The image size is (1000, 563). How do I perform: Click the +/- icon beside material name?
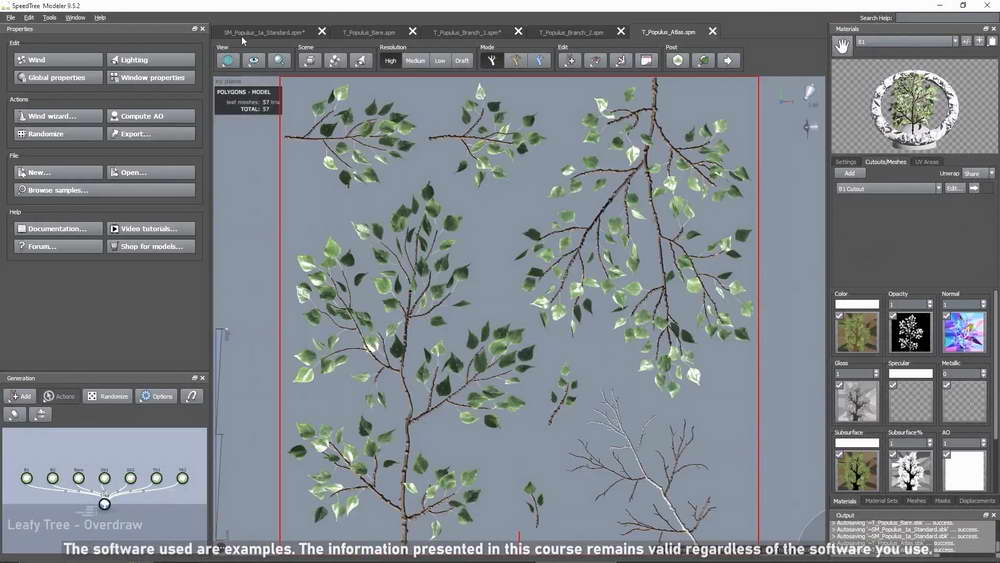point(966,41)
